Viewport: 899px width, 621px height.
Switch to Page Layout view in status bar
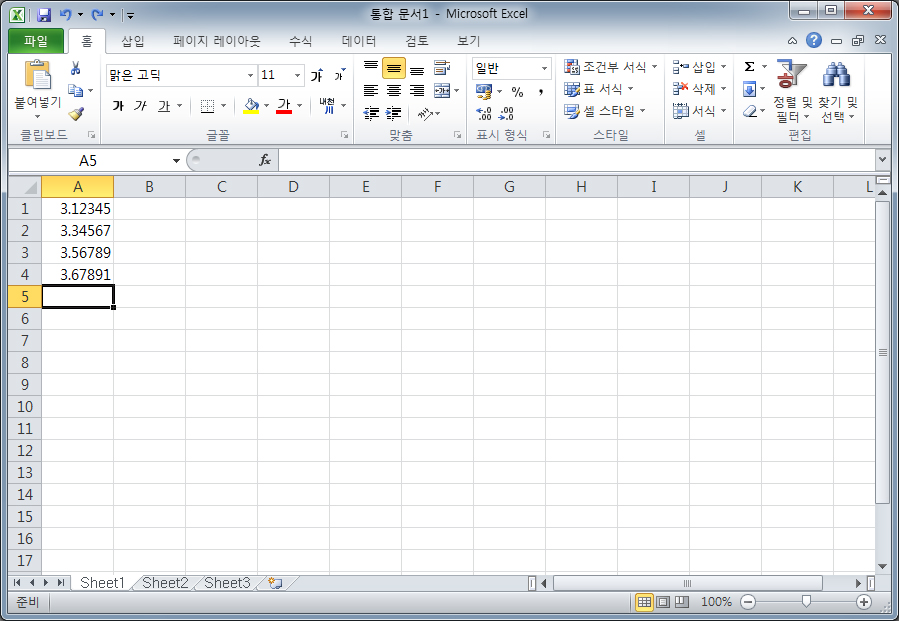(x=663, y=602)
